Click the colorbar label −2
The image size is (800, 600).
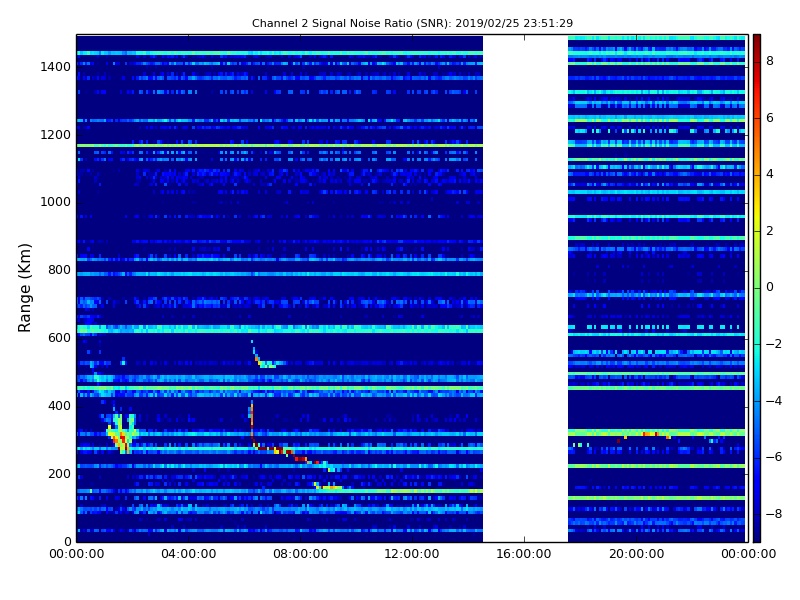[x=773, y=344]
